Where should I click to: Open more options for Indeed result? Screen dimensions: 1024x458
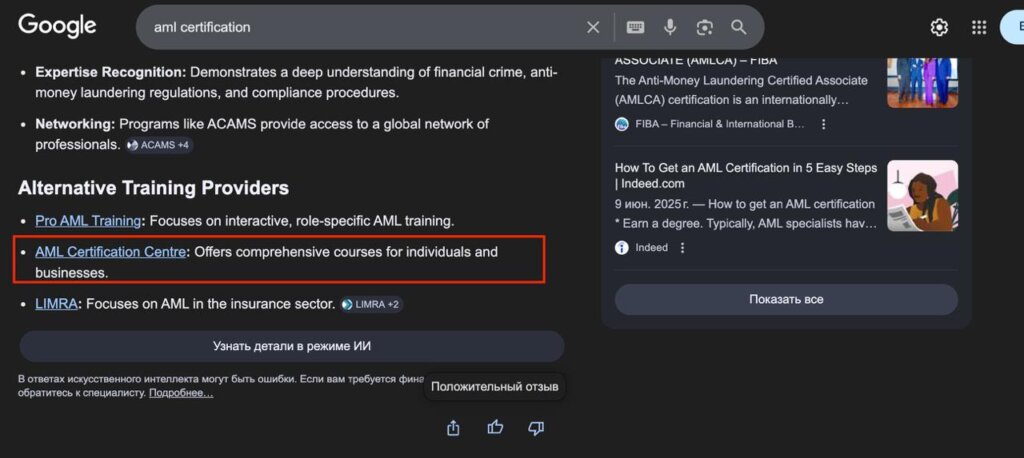(x=682, y=248)
